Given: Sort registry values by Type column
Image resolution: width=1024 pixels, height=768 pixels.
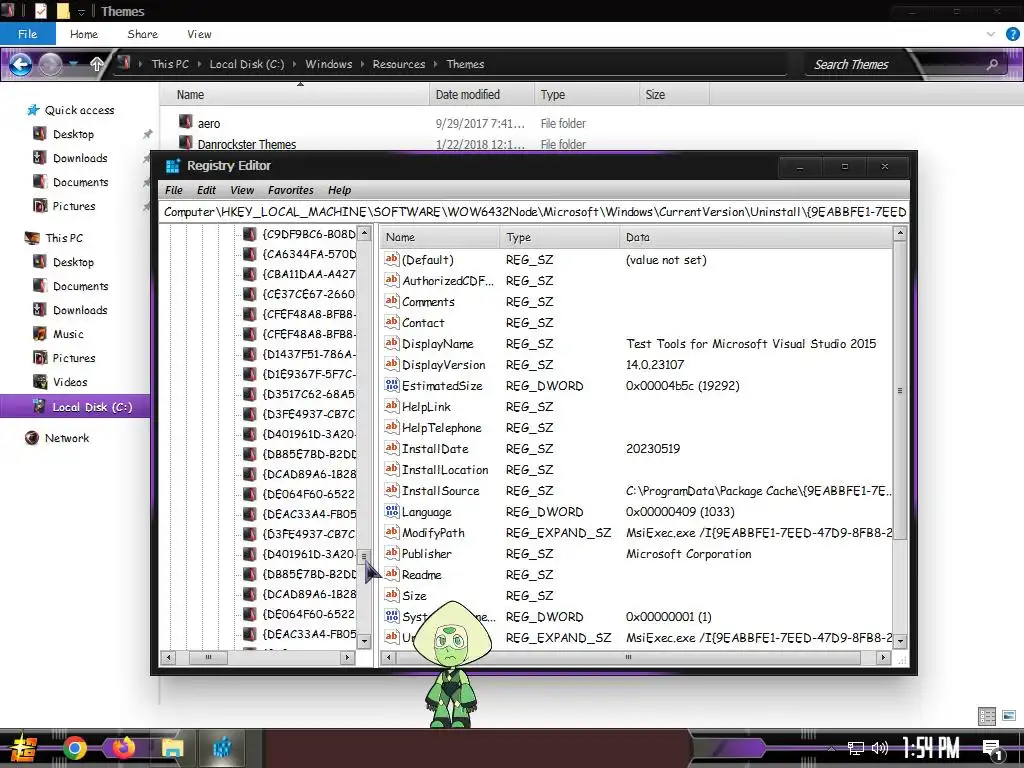Looking at the screenshot, I should pyautogui.click(x=559, y=237).
